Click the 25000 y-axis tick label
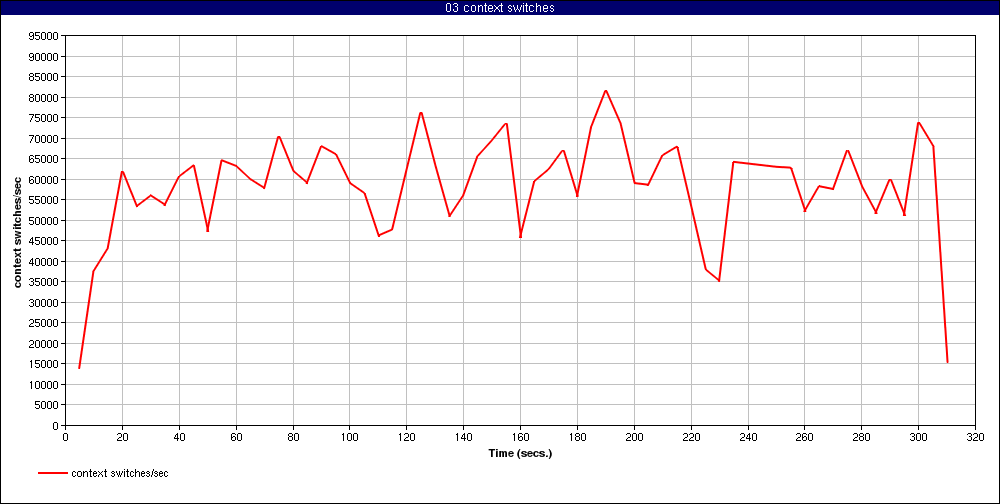 pos(45,323)
